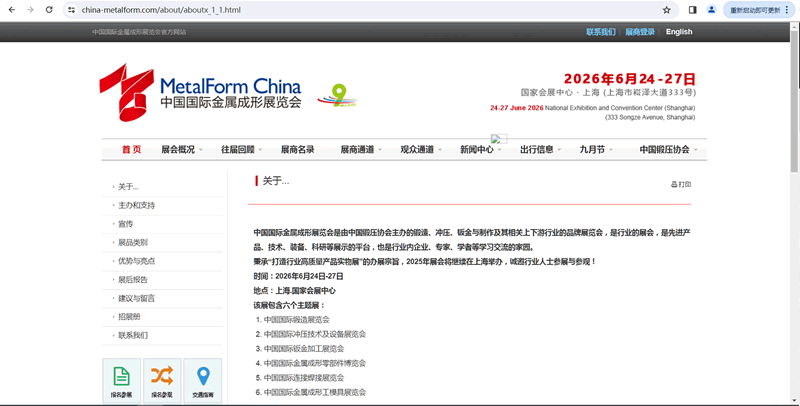Open the blue 交通指南 location pin icon
The height and width of the screenshot is (406, 800).
pos(204,378)
